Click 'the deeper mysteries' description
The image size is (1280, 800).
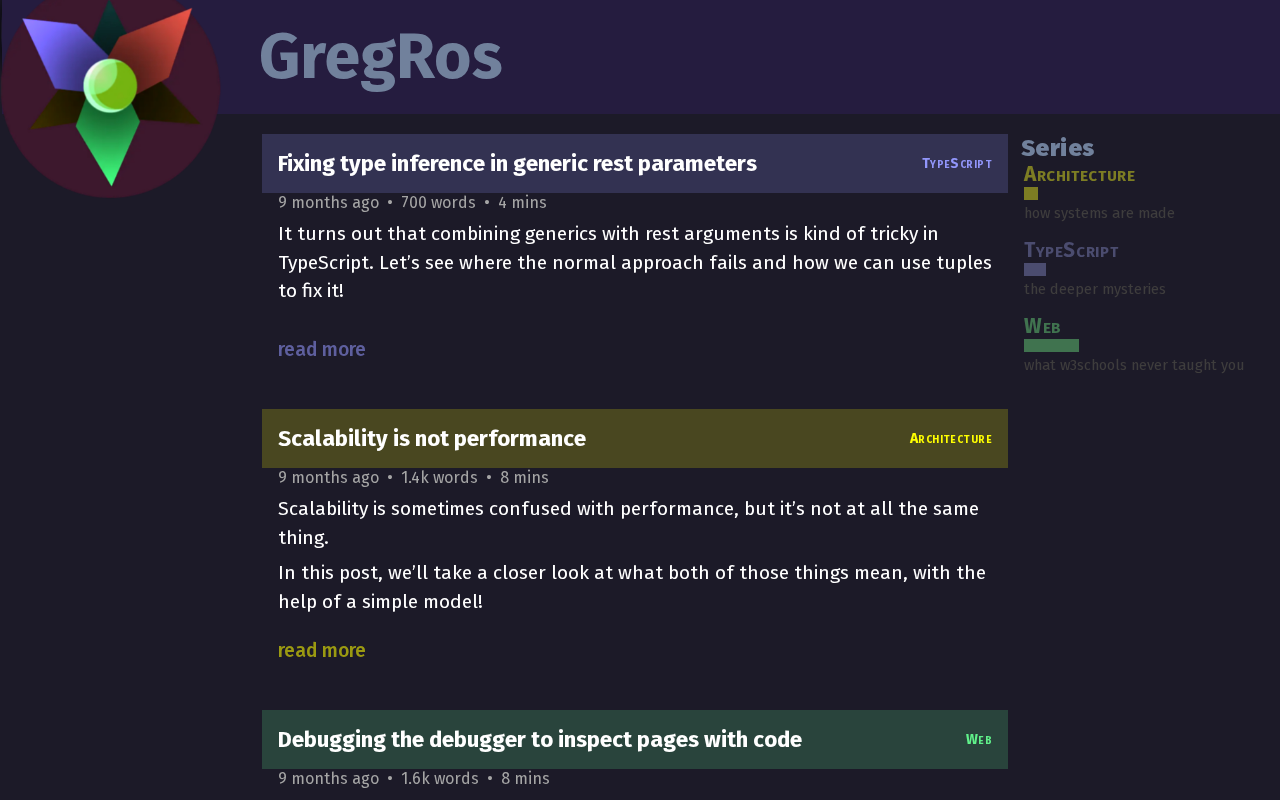coord(1095,289)
